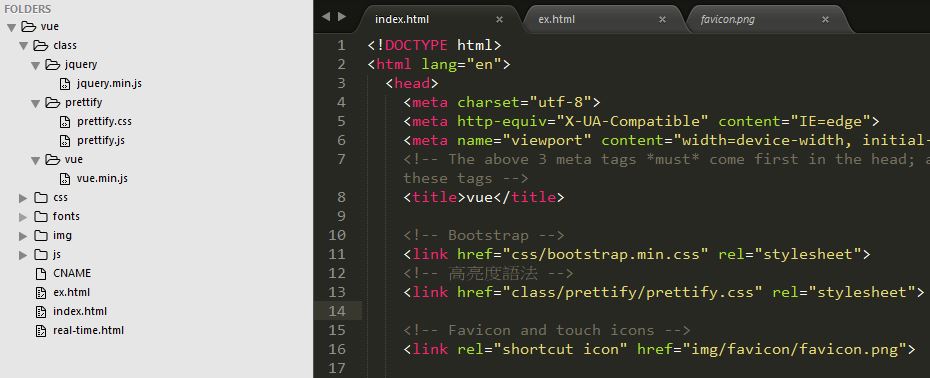The image size is (930, 378).
Task: Click the "css/bootstrap.min.css" href value
Action: point(606,254)
